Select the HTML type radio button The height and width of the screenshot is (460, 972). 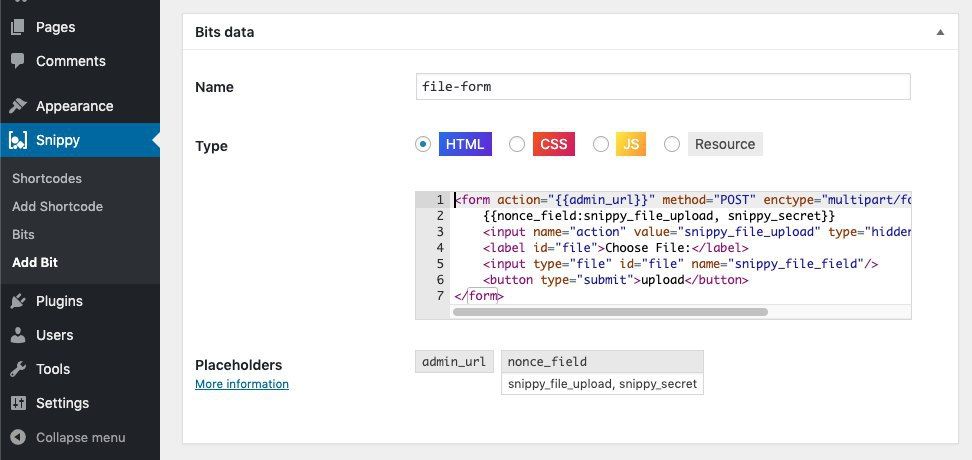pos(423,144)
